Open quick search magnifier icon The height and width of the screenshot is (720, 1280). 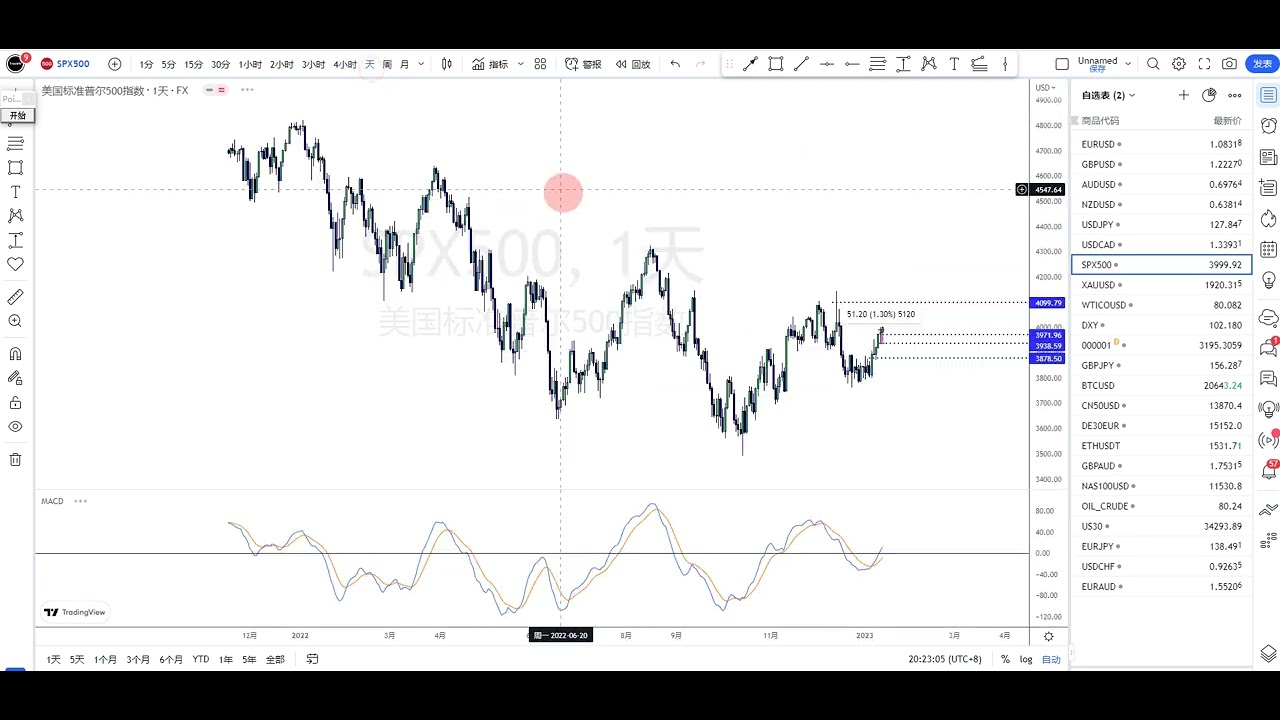coord(1153,64)
